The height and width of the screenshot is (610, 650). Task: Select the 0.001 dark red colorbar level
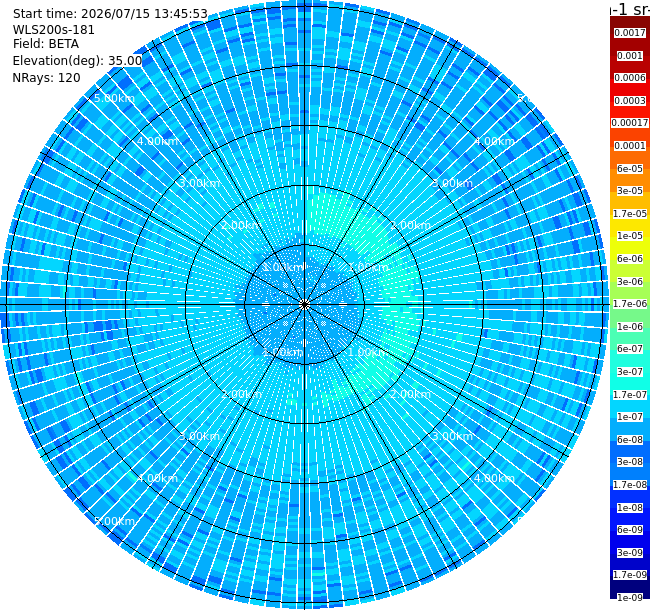coord(630,56)
